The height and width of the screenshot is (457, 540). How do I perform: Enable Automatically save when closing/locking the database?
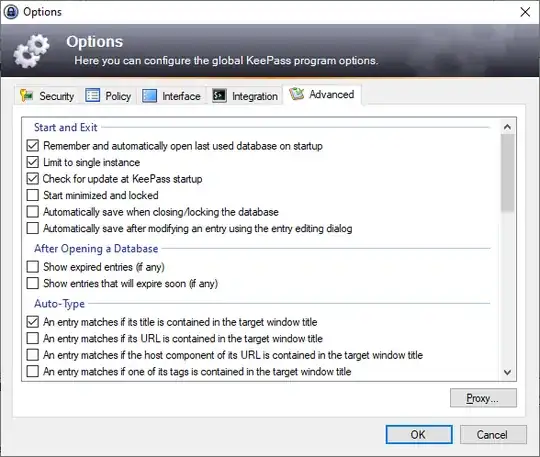click(x=33, y=212)
